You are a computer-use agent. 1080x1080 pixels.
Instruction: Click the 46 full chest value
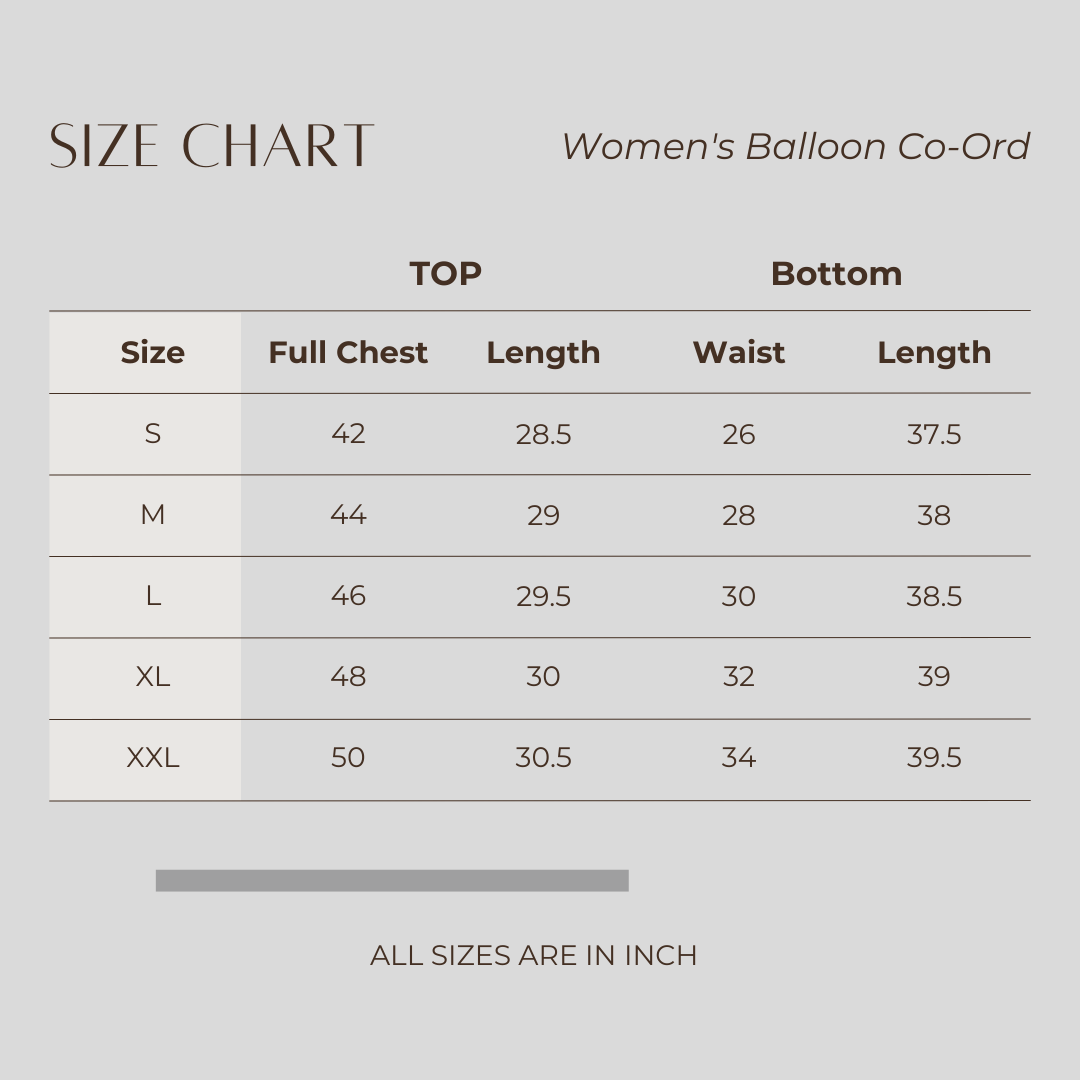[x=348, y=596]
